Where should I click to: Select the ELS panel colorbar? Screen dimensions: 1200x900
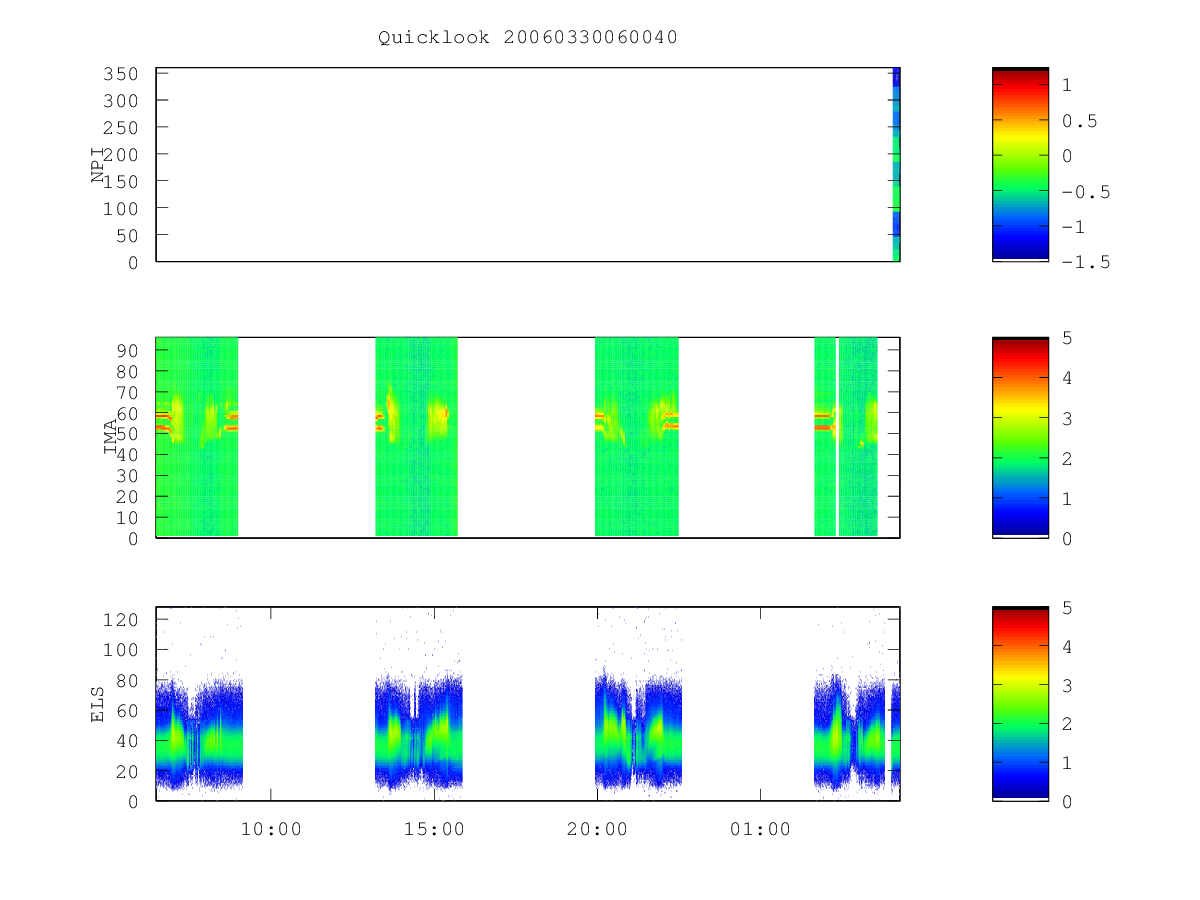point(1020,703)
